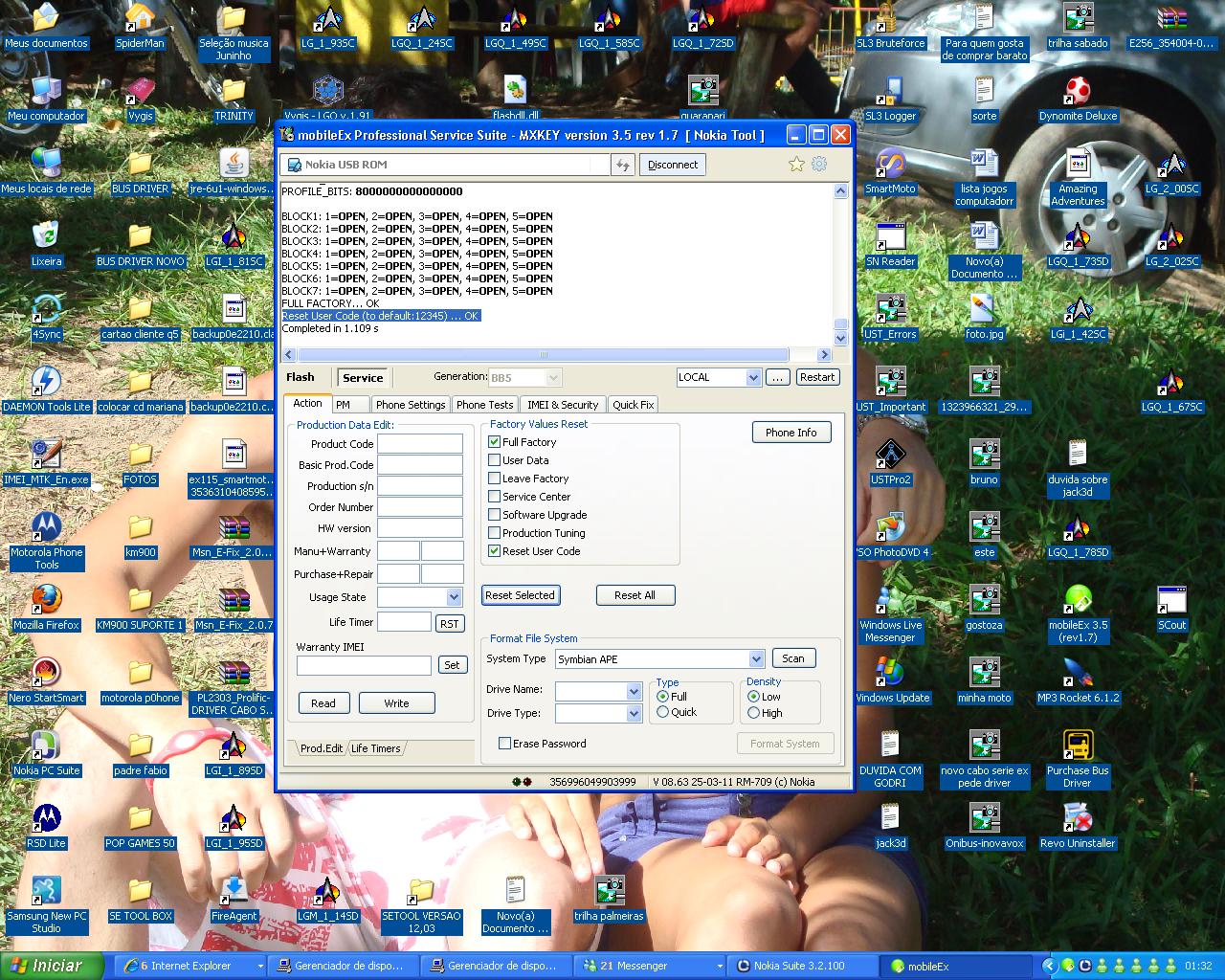The image size is (1225, 980).
Task: Click the log vertical scrollbar down arrow
Action: pyautogui.click(x=840, y=339)
